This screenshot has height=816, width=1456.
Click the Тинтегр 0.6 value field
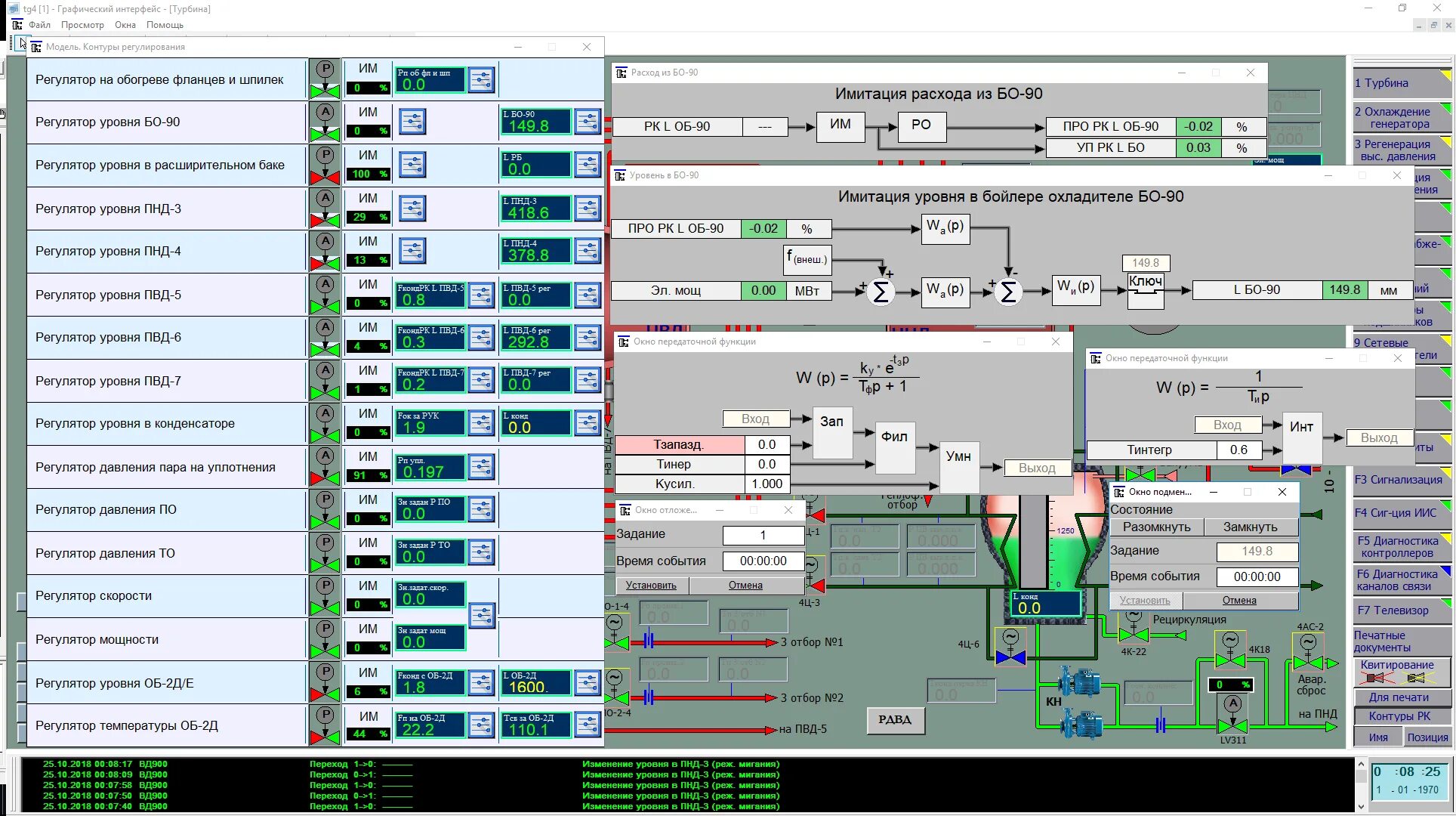(1238, 450)
